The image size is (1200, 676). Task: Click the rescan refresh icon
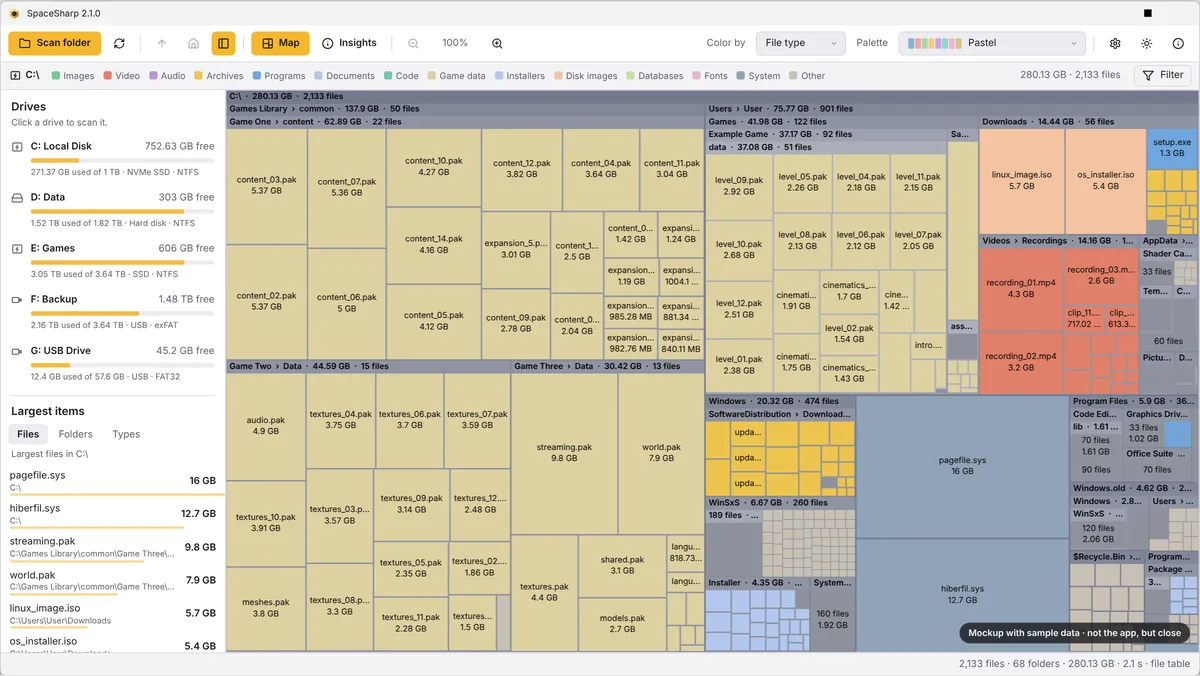120,43
